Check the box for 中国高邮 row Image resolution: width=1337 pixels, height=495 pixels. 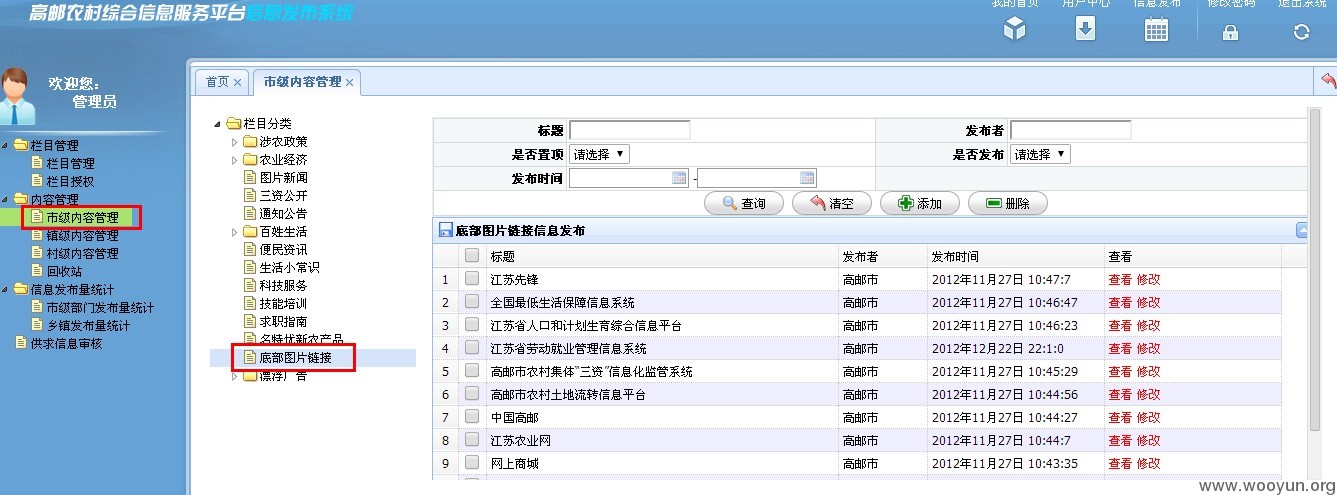coord(472,417)
